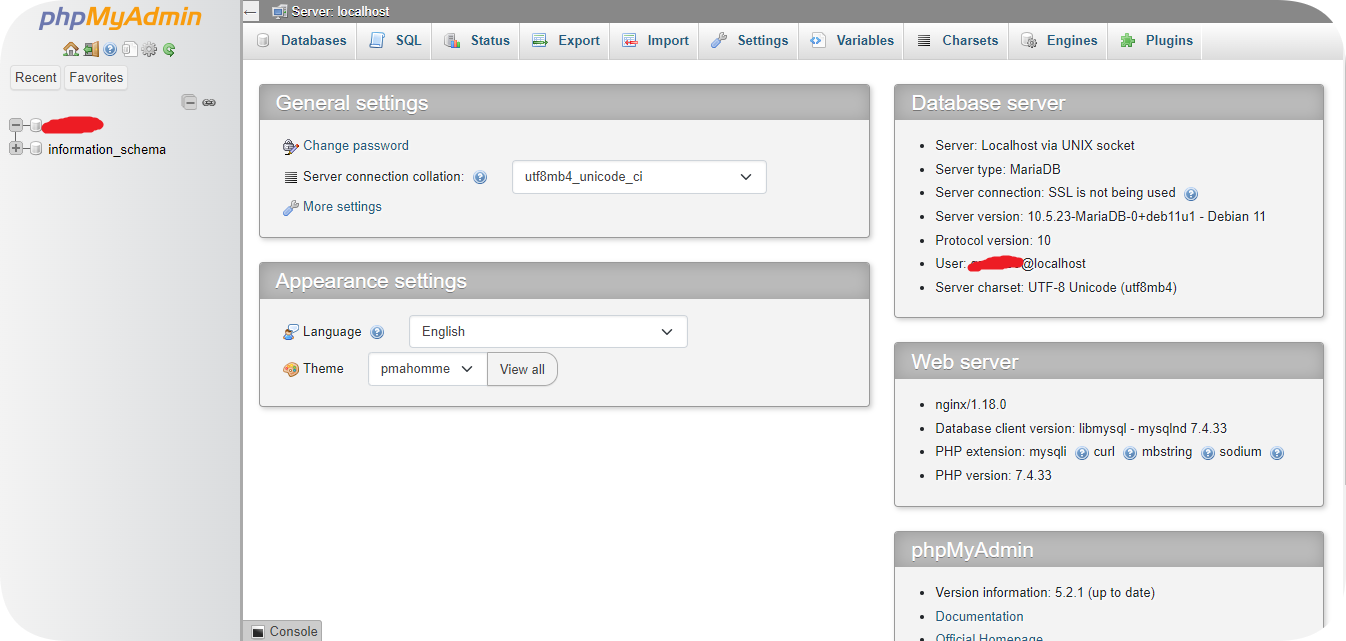The width and height of the screenshot is (1346, 641).
Task: Click the chain link icon in navigation panel
Action: (209, 102)
